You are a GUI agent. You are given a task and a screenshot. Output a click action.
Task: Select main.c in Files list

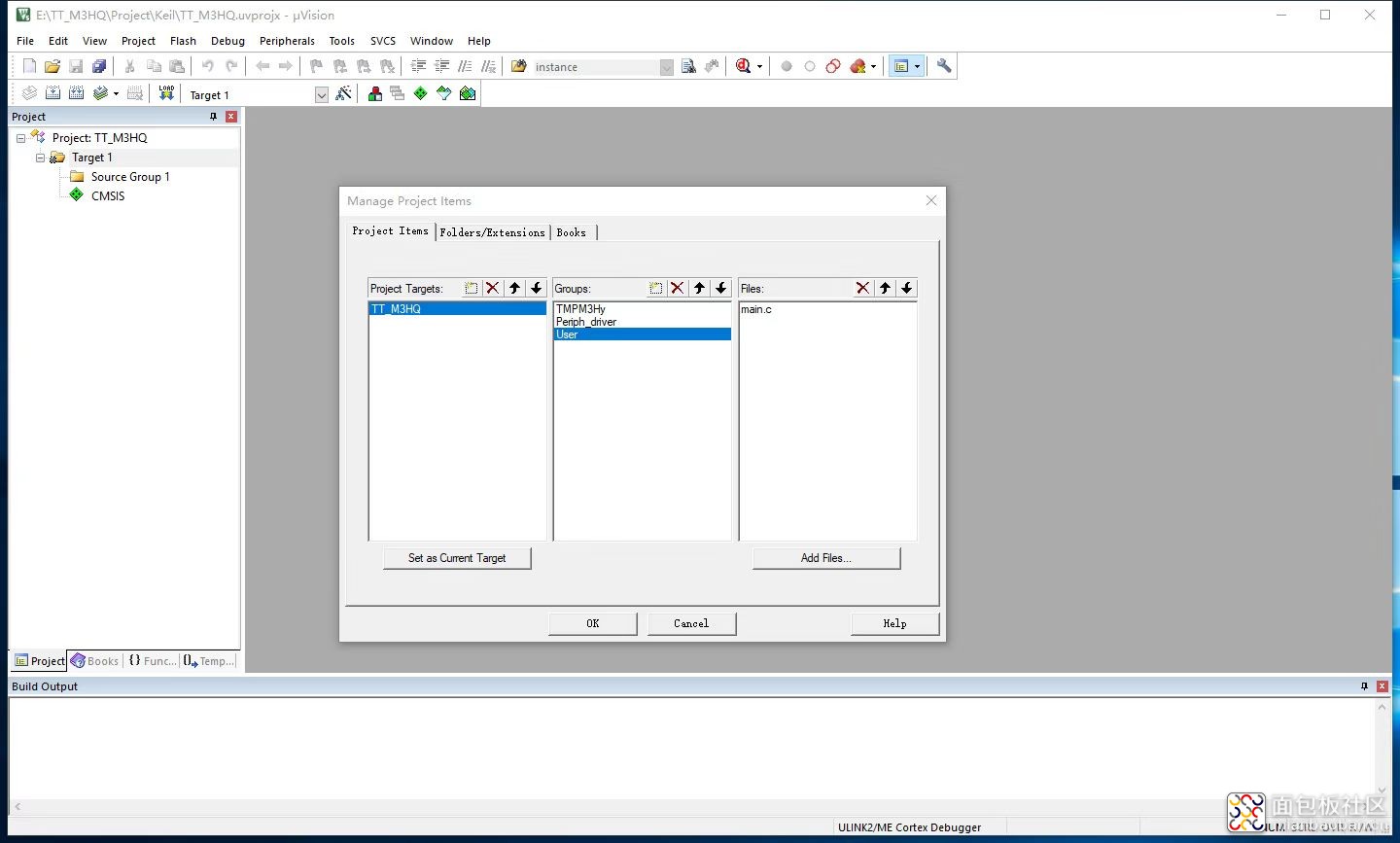[x=827, y=309]
